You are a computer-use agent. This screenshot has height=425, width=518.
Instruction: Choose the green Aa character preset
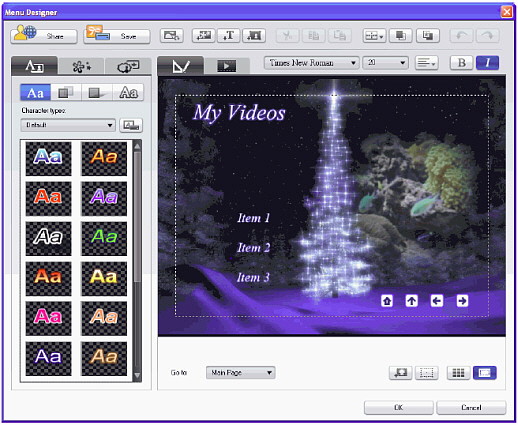(104, 238)
